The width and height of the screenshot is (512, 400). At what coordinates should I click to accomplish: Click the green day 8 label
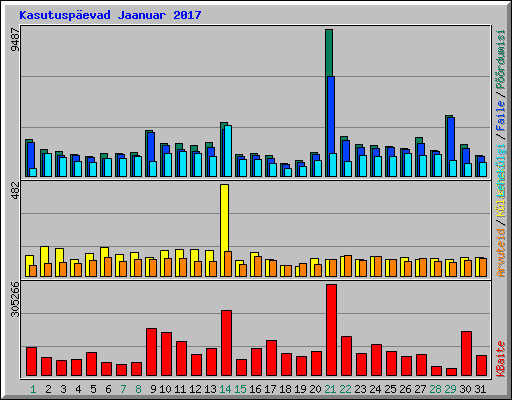(x=138, y=389)
